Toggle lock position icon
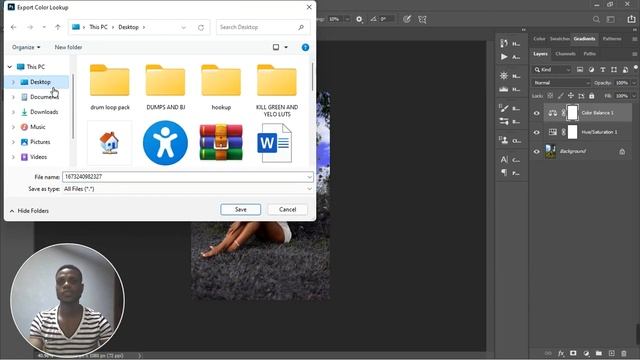The width and height of the screenshot is (640, 360). pyautogui.click(x=571, y=96)
